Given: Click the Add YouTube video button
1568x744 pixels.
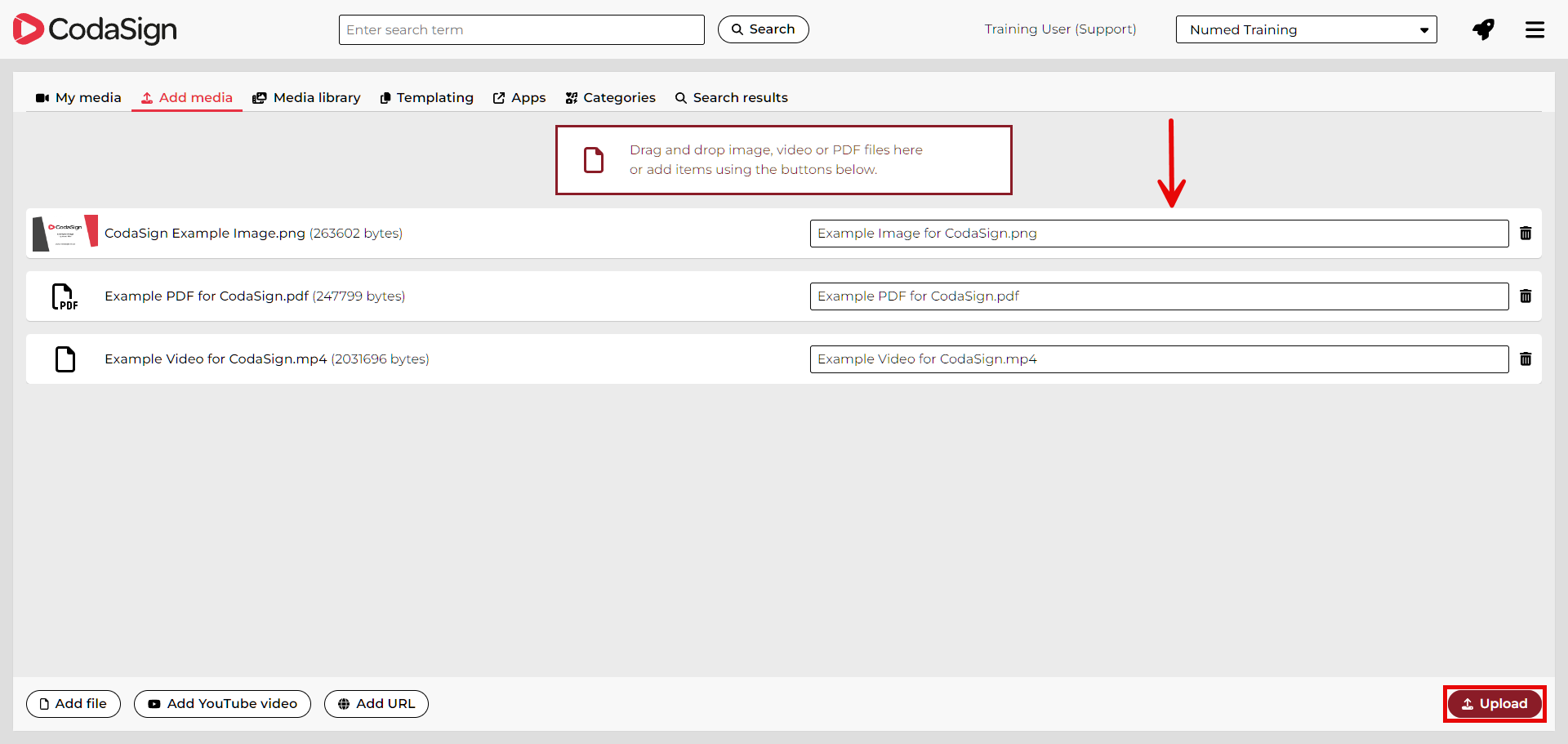Looking at the screenshot, I should [x=222, y=704].
